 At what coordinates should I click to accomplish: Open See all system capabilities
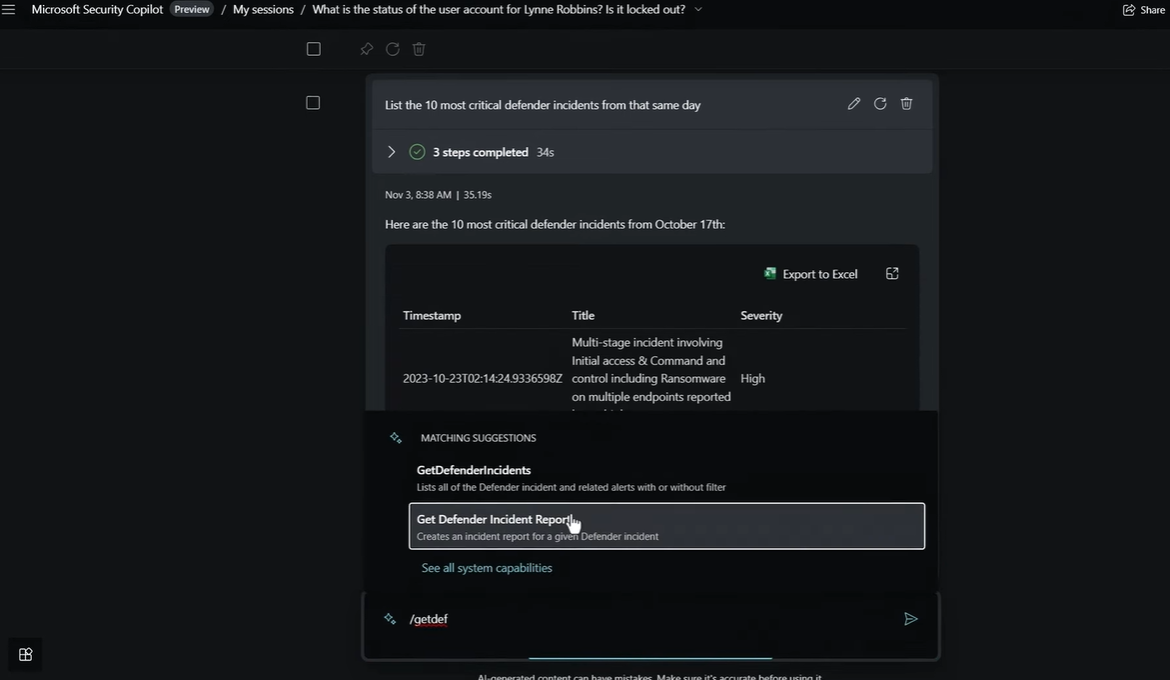tap(486, 568)
